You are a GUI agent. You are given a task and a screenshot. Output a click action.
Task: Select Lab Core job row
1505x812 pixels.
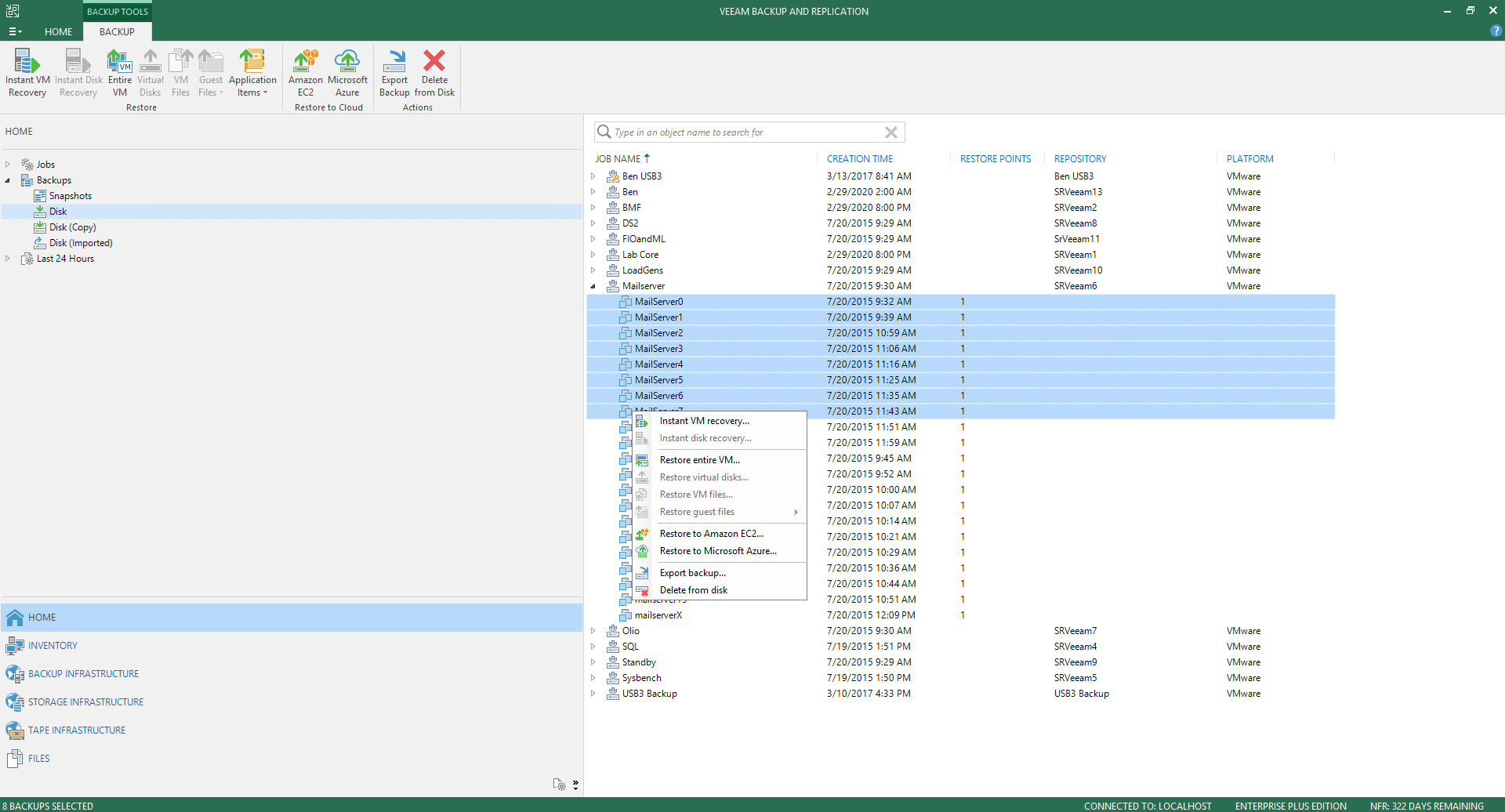pyautogui.click(x=960, y=255)
